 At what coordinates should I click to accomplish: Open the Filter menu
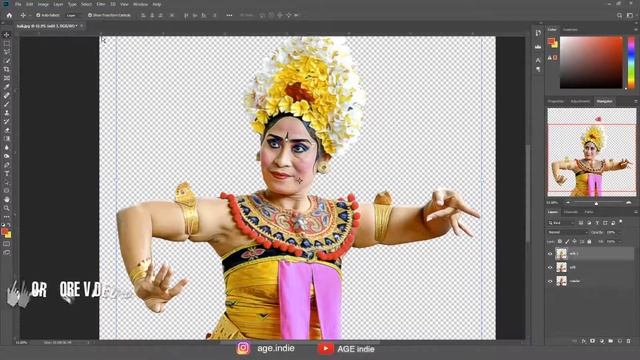pyautogui.click(x=101, y=4)
